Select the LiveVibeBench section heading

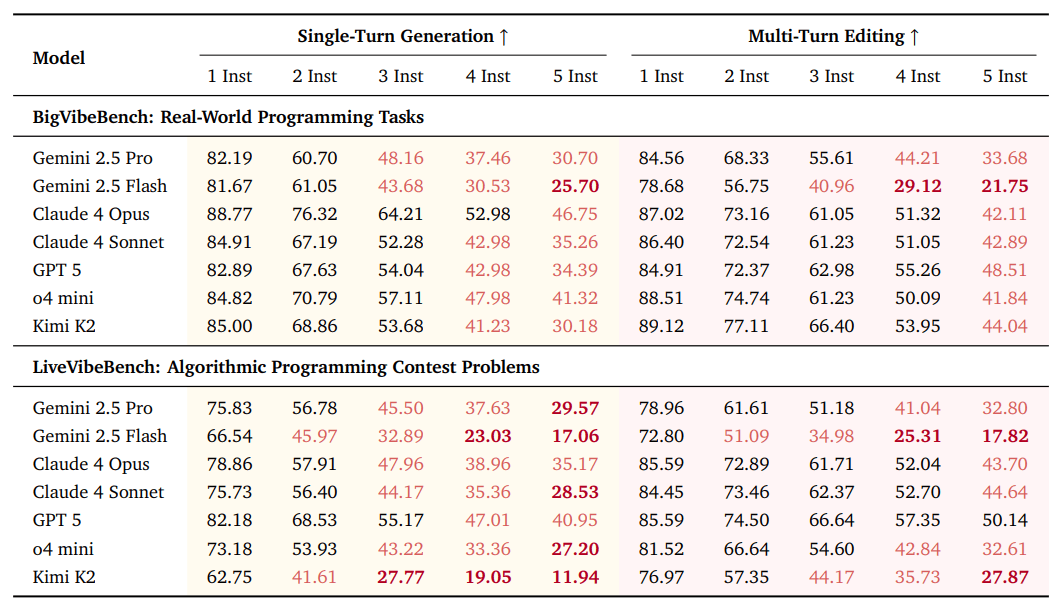tap(286, 367)
